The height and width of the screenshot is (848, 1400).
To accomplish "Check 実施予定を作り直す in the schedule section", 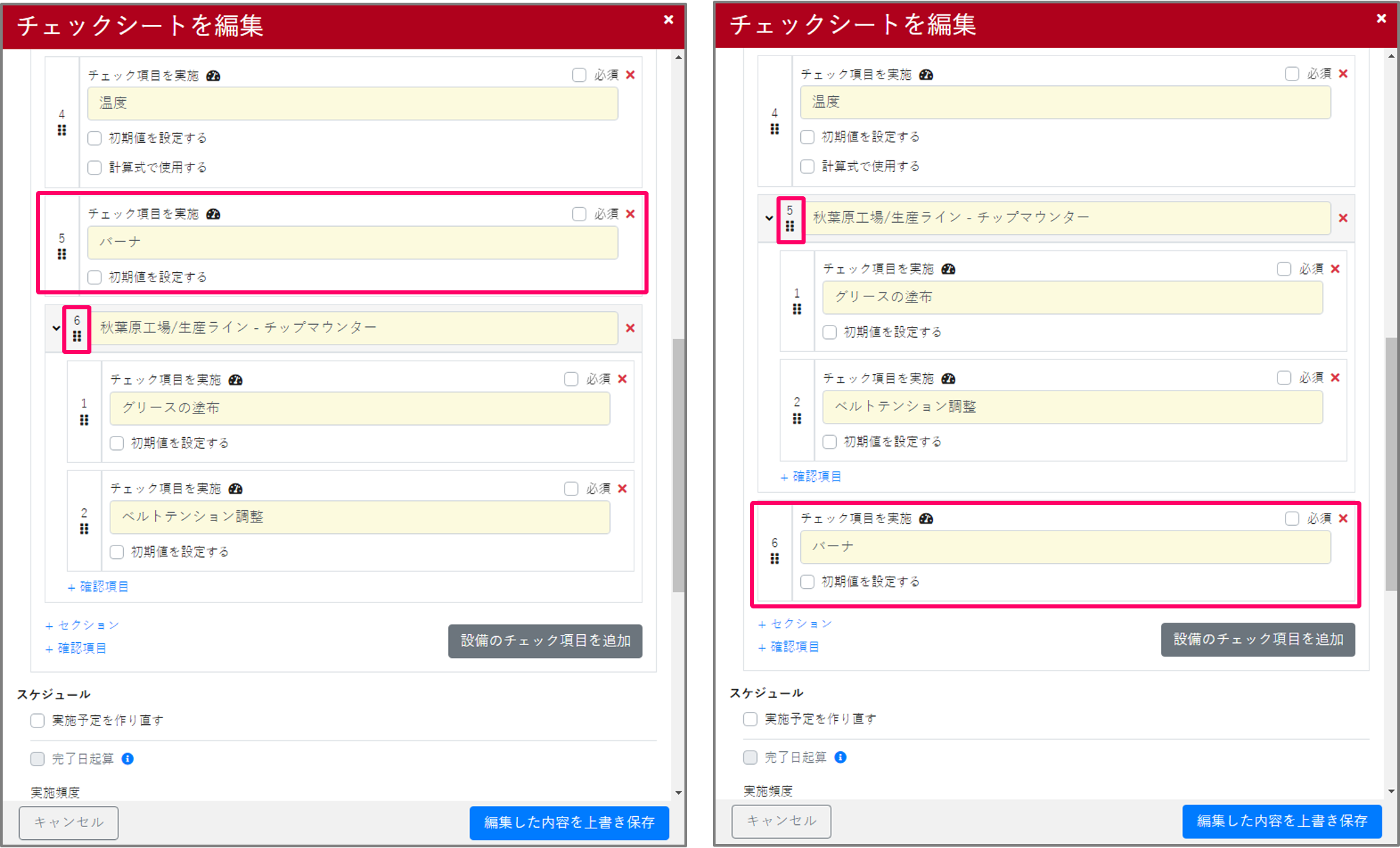I will click(37, 720).
